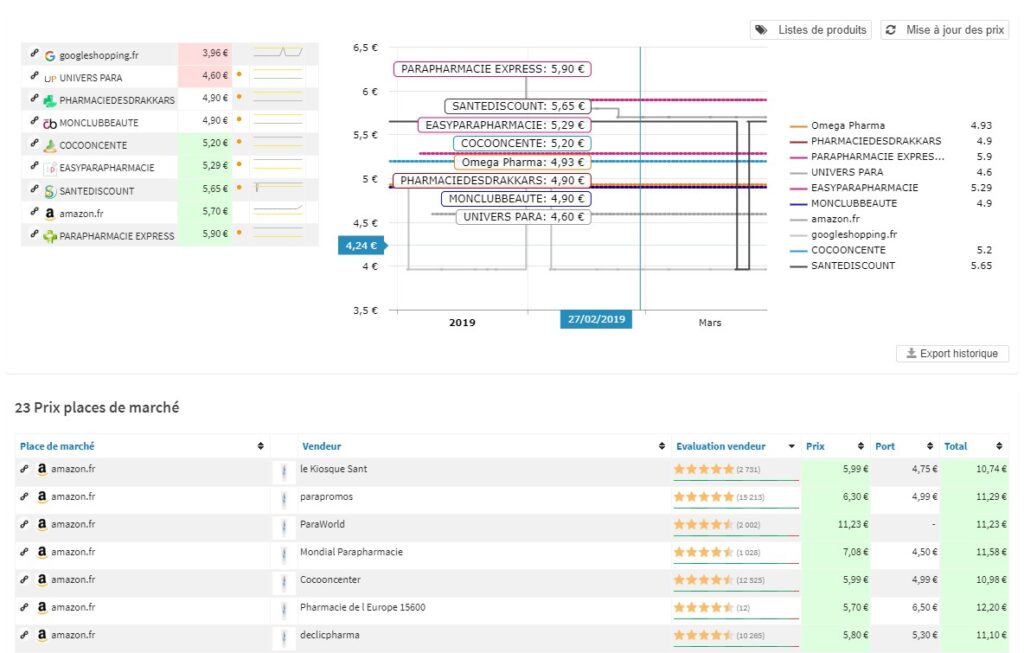Sort by the Place de marché column
This screenshot has width=1024, height=653.
click(x=57, y=446)
